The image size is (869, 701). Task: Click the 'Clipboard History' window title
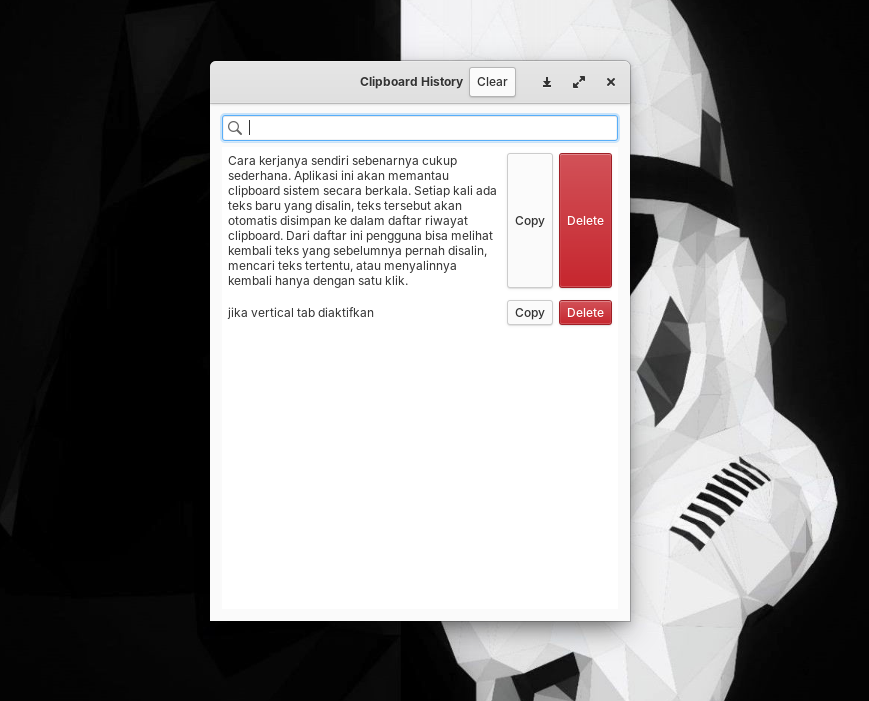411,82
